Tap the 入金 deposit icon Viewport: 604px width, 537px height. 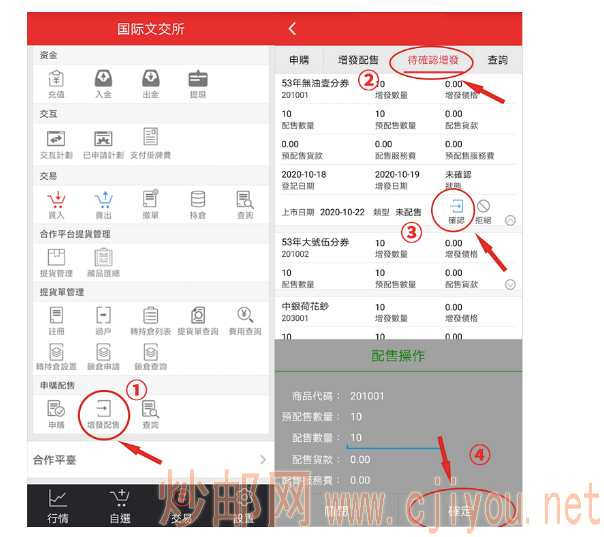pos(103,79)
